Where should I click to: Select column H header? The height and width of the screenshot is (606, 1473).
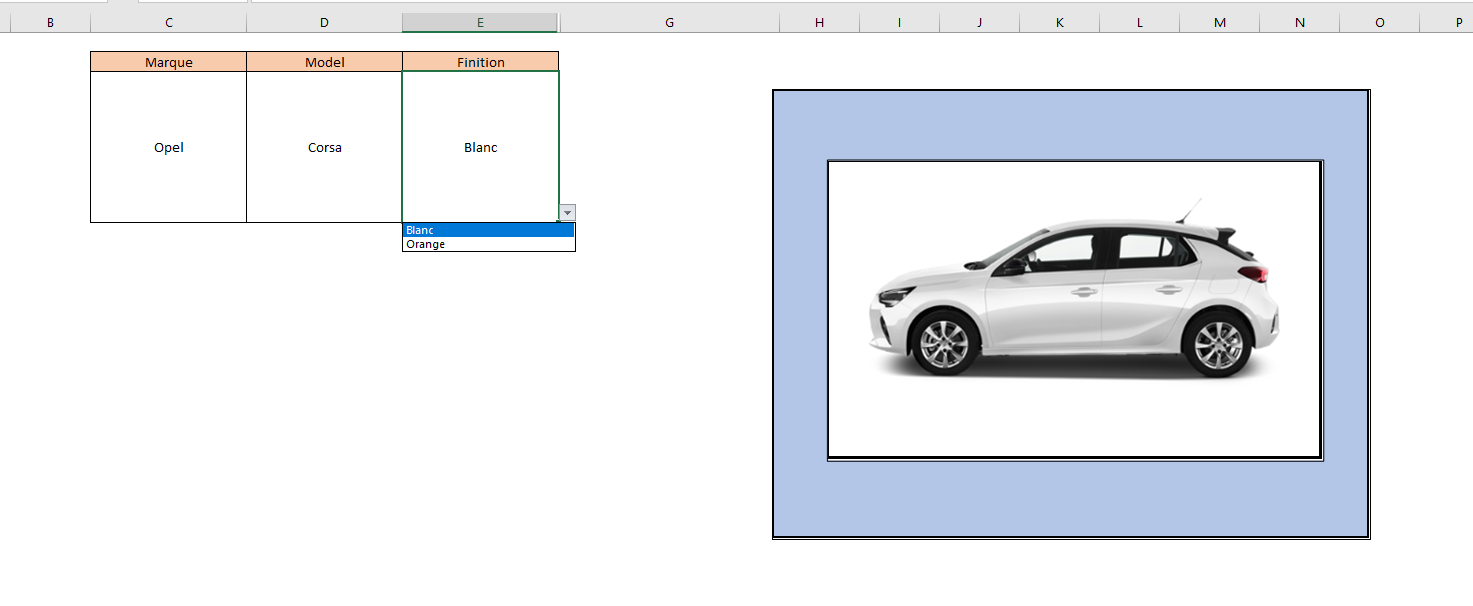point(820,22)
